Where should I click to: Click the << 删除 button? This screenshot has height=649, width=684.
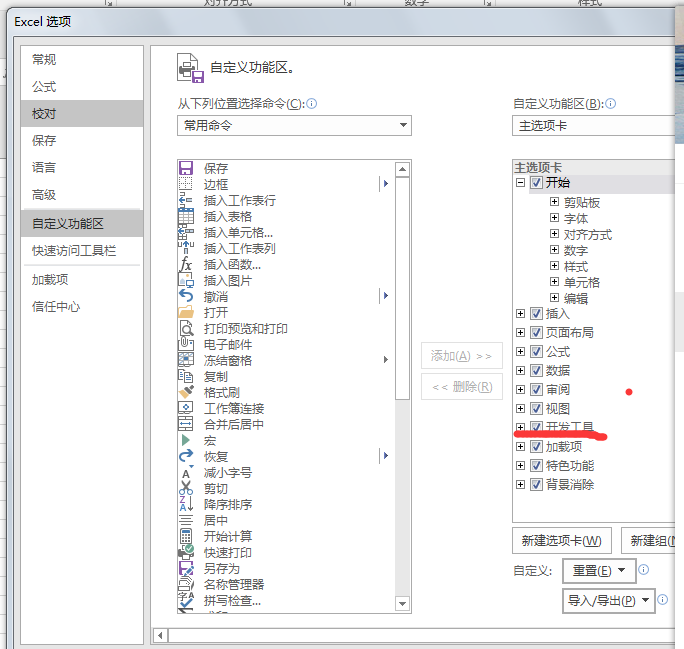[x=462, y=386]
